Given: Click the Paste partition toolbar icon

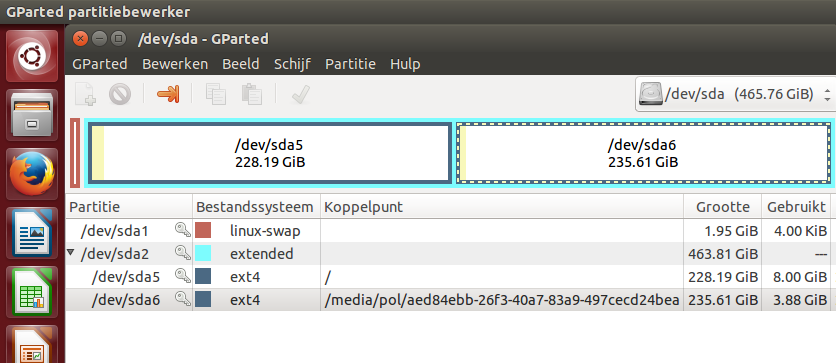Looking at the screenshot, I should 252,94.
